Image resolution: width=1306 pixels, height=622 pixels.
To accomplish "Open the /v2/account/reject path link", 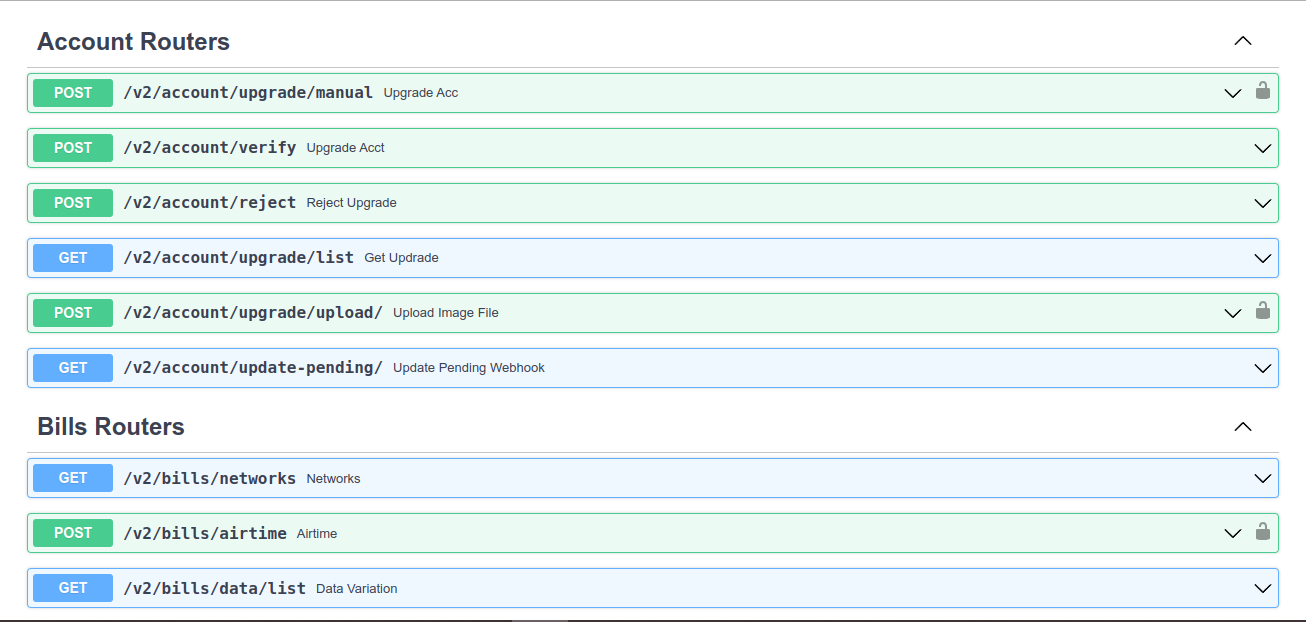I will coord(210,203).
